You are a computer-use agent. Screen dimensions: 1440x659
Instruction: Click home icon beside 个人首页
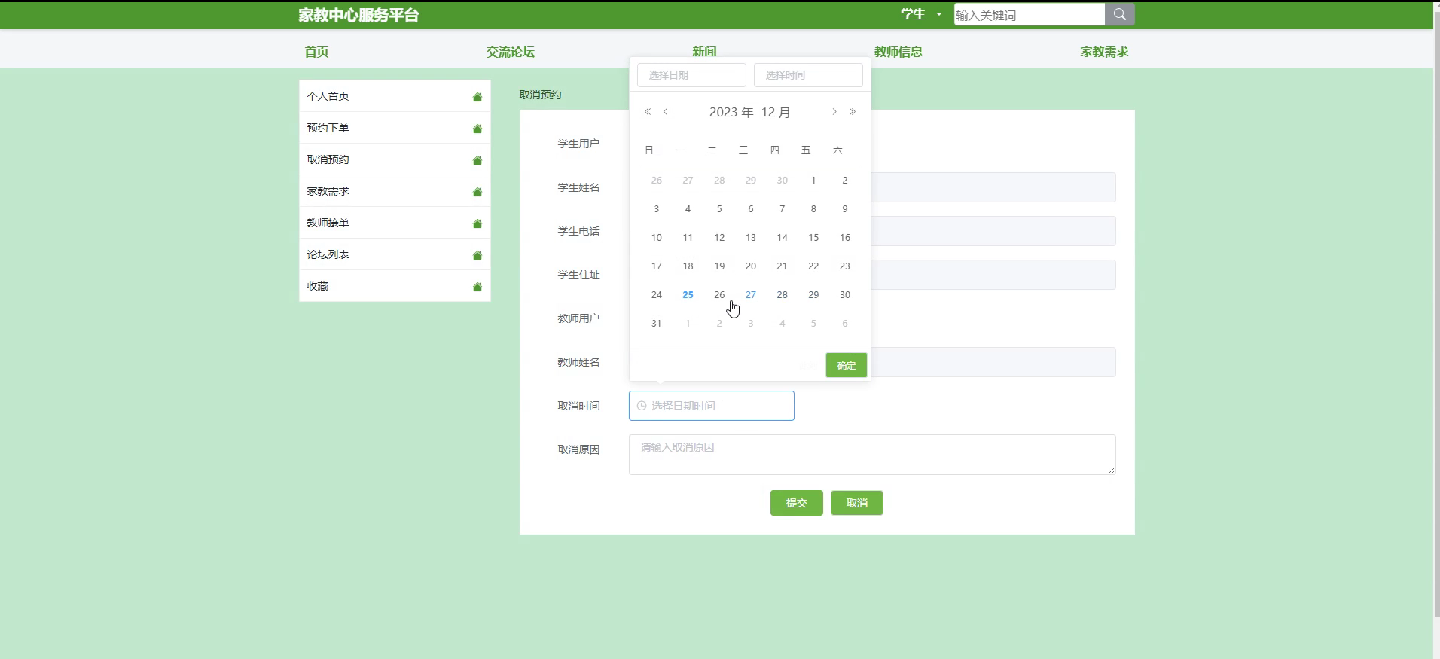[477, 97]
